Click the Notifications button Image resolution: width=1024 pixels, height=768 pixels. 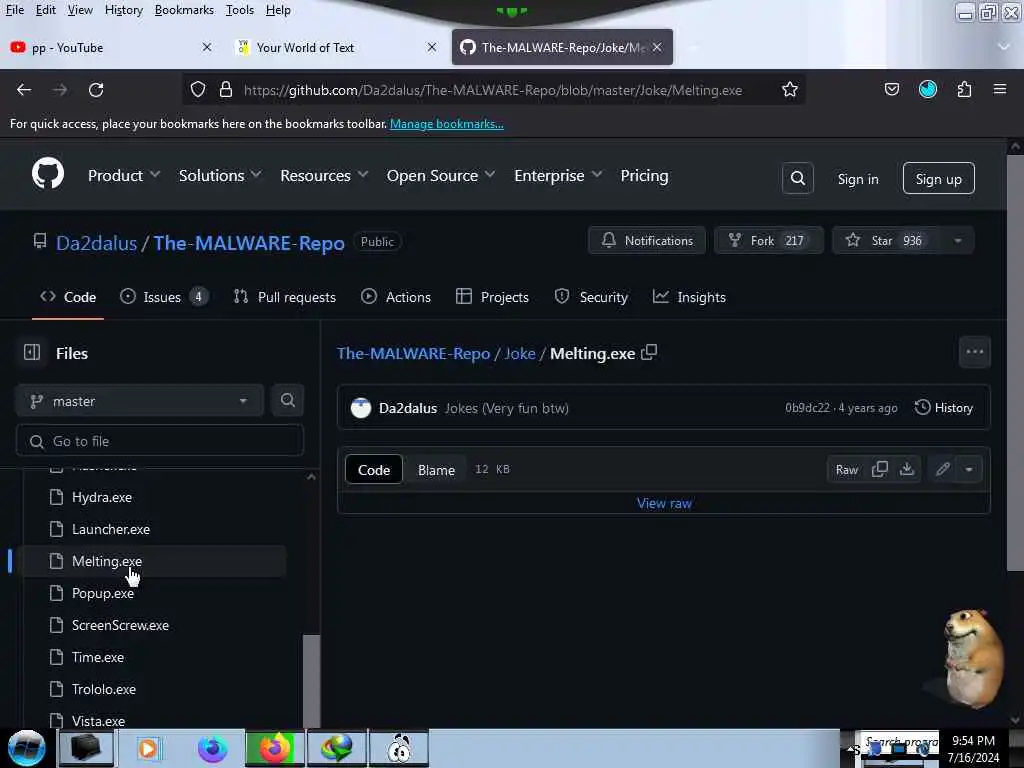click(x=647, y=240)
